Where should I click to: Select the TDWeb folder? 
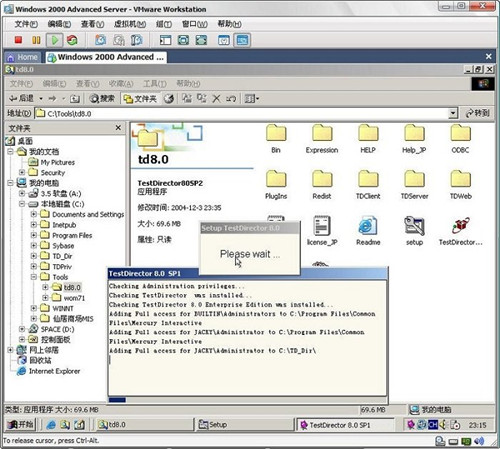[x=460, y=185]
